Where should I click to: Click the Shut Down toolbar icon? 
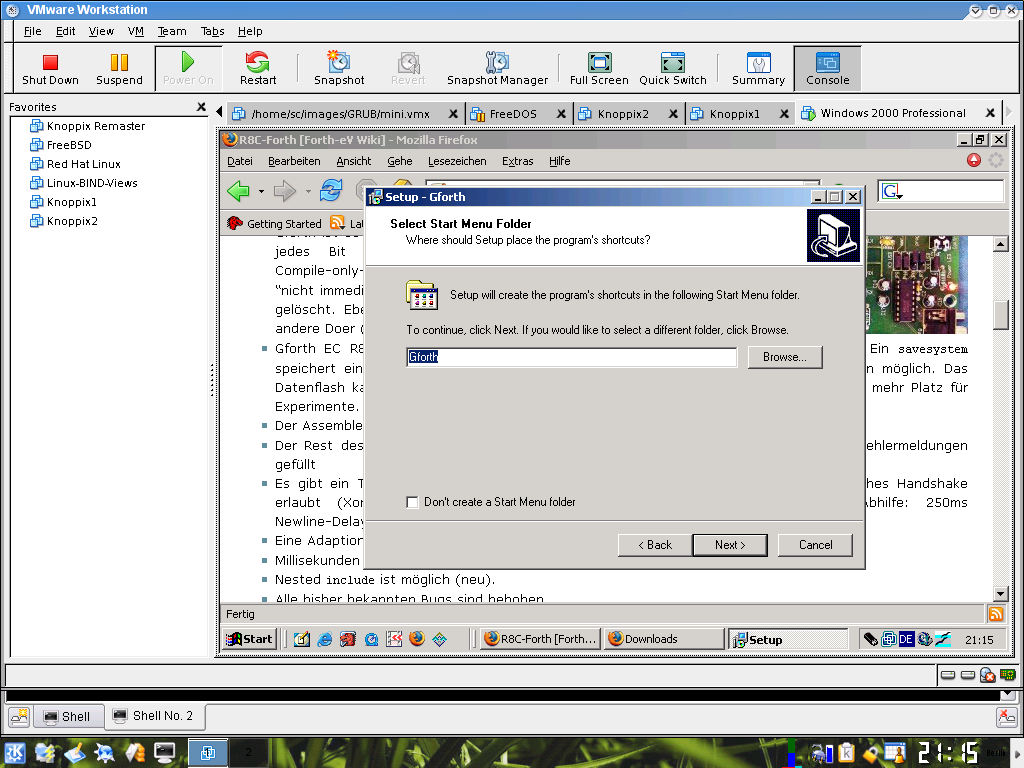[50, 69]
